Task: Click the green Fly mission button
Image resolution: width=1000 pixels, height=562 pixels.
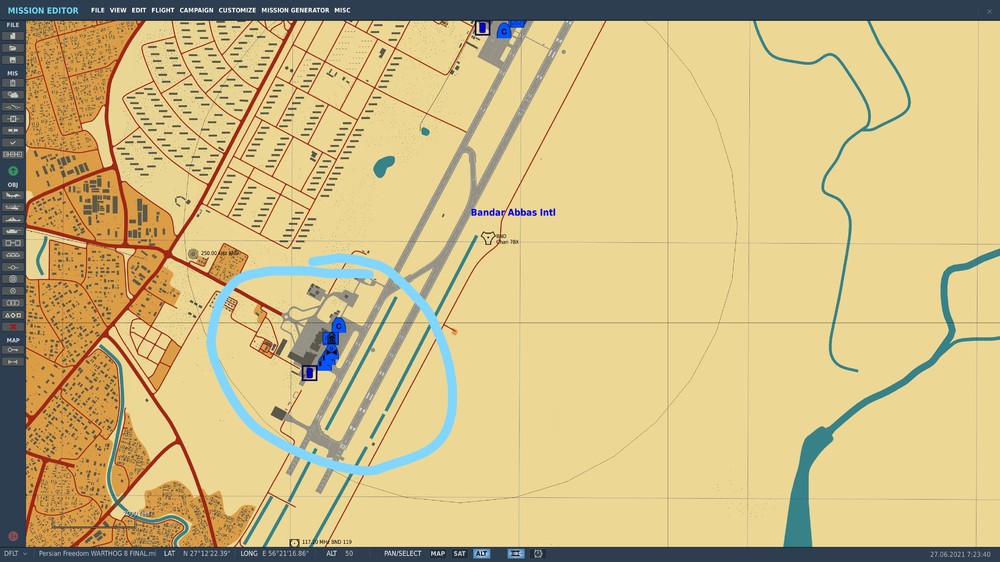Action: [13, 171]
